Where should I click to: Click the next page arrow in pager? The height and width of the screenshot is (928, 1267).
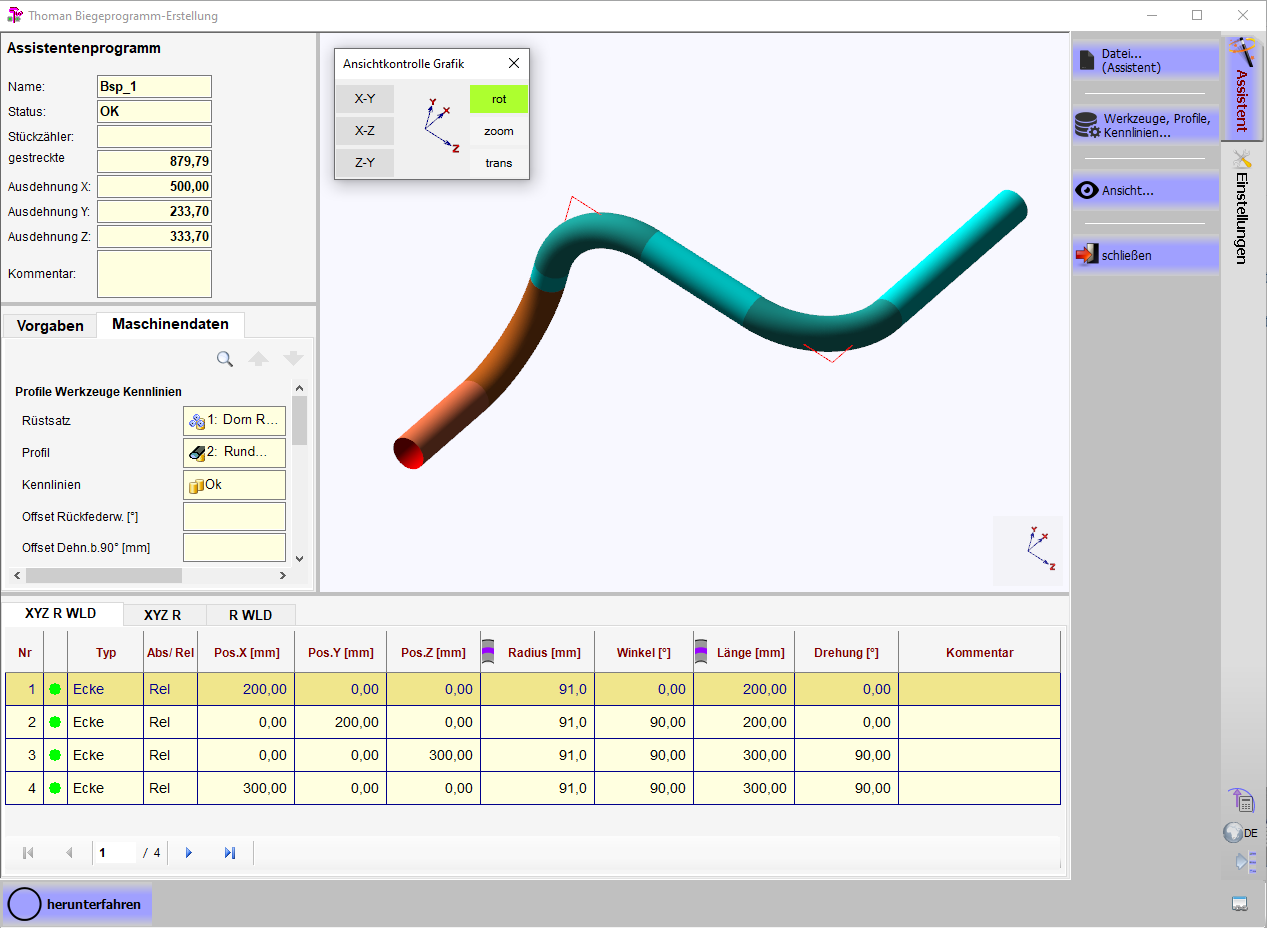point(188,853)
